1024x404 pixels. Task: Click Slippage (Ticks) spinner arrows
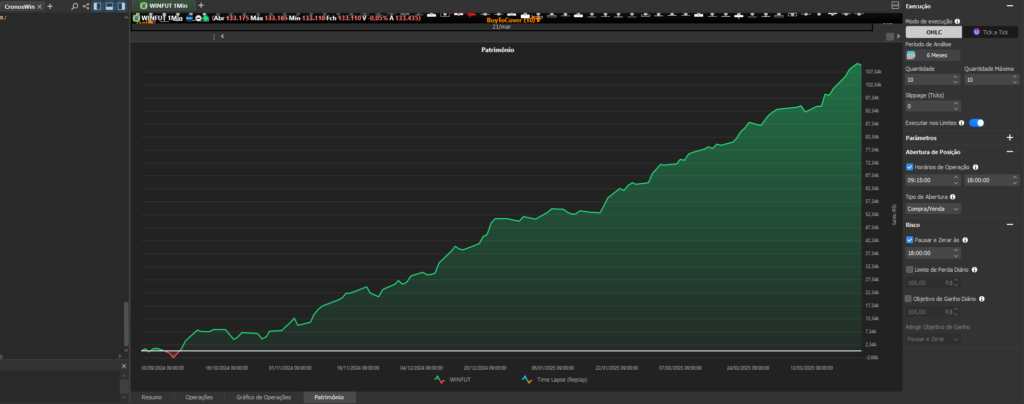[x=955, y=106]
